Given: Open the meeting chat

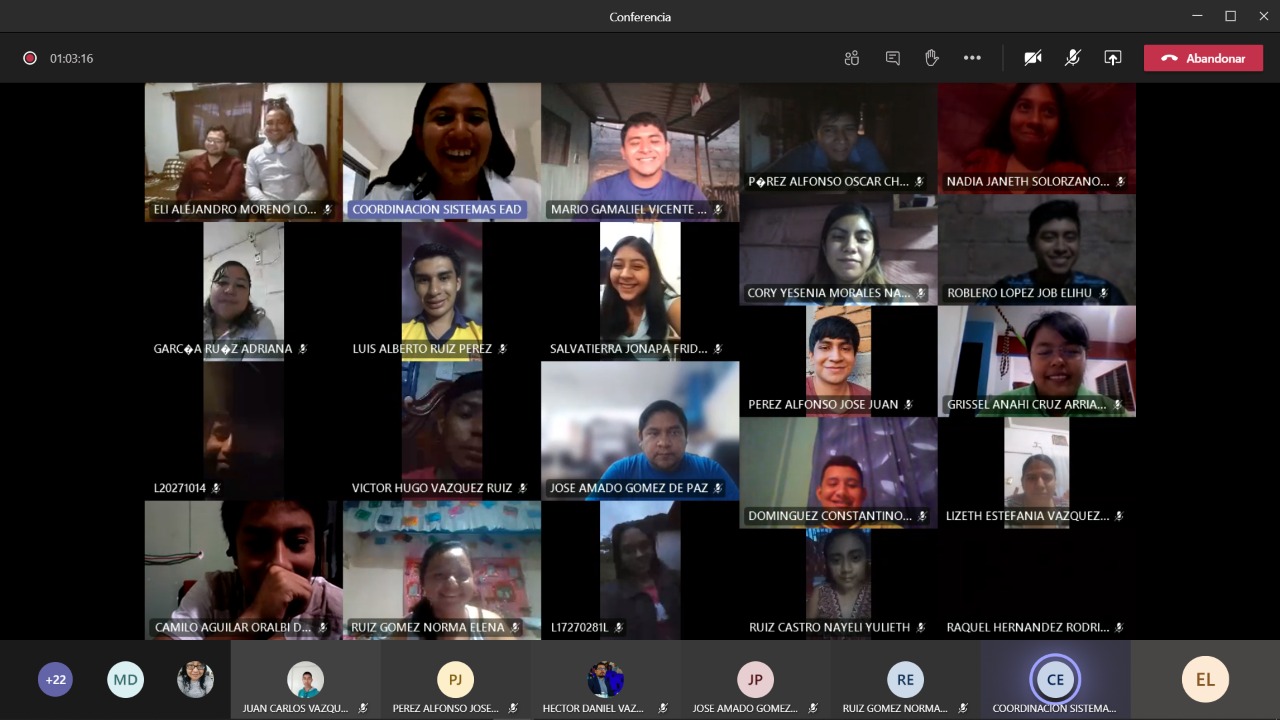Looking at the screenshot, I should 893,58.
